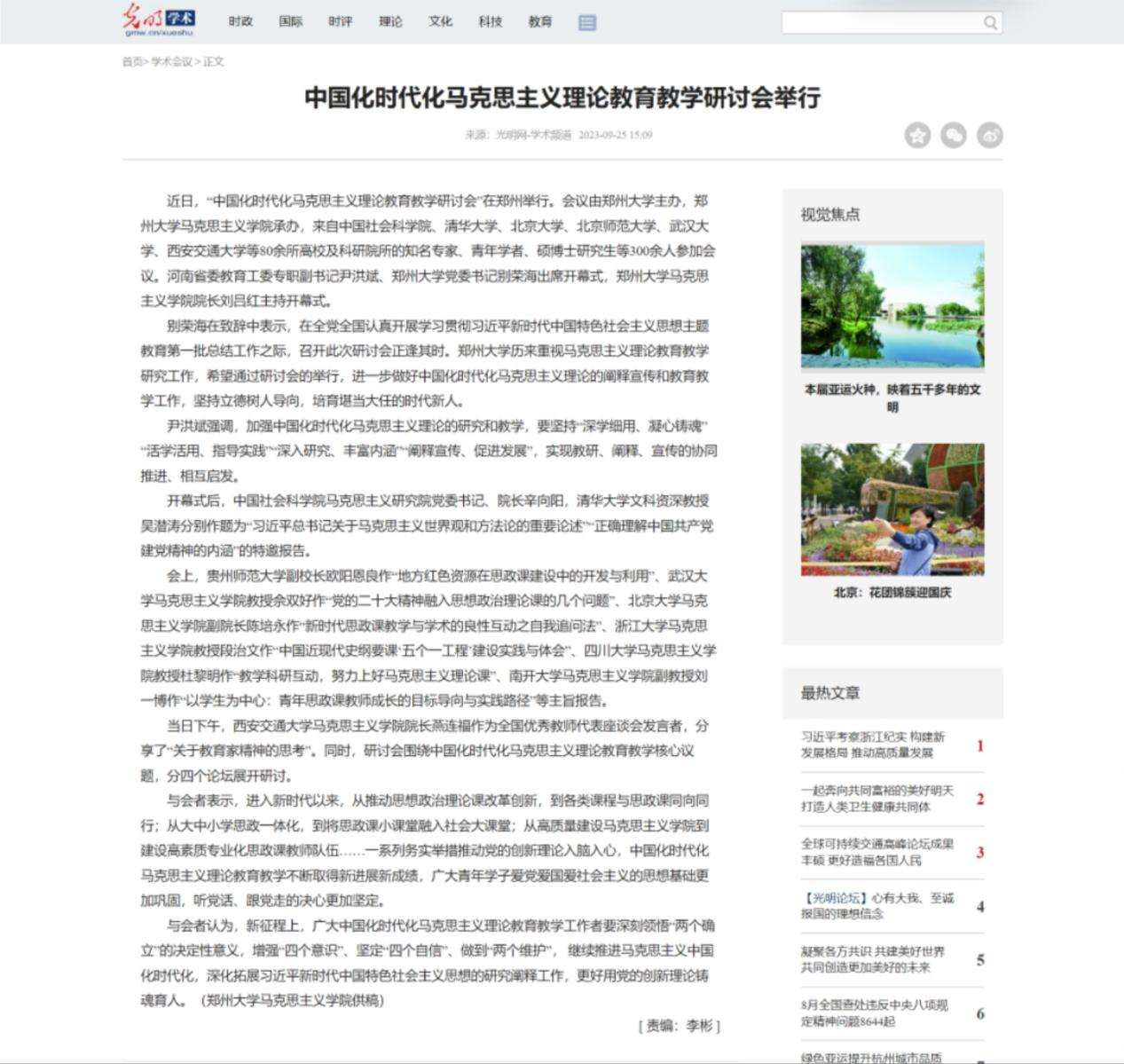Image resolution: width=1124 pixels, height=1064 pixels.
Task: Open the 时政 navigation item
Action: (x=240, y=21)
